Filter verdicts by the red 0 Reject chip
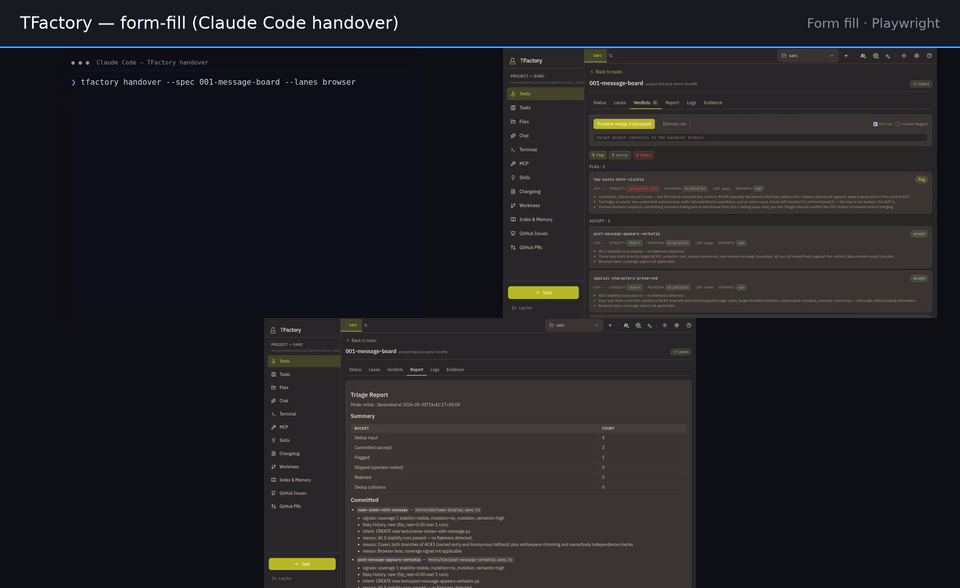 coord(643,155)
